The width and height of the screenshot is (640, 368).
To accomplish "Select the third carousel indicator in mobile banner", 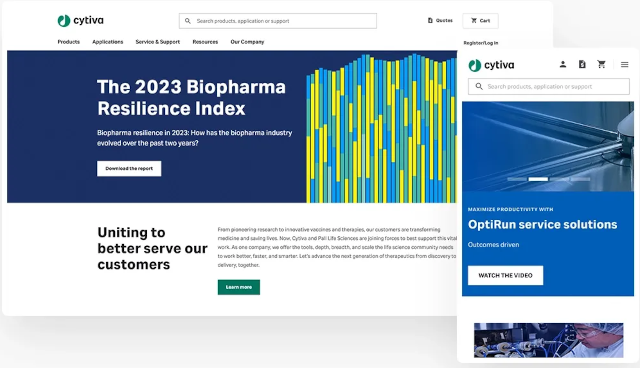I will (559, 179).
